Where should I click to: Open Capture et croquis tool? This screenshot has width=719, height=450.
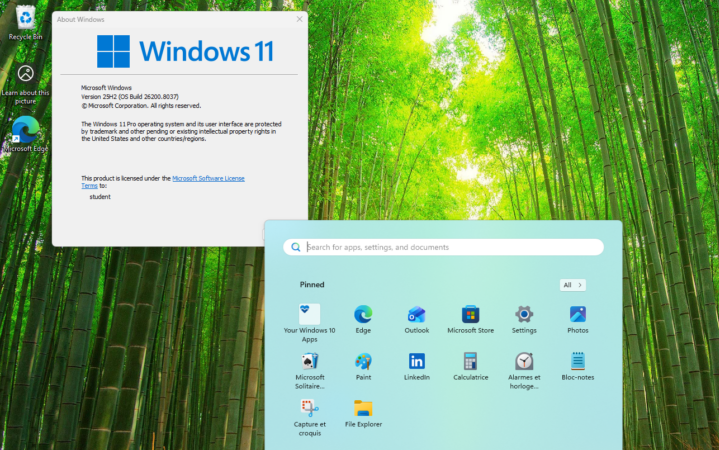(x=310, y=417)
